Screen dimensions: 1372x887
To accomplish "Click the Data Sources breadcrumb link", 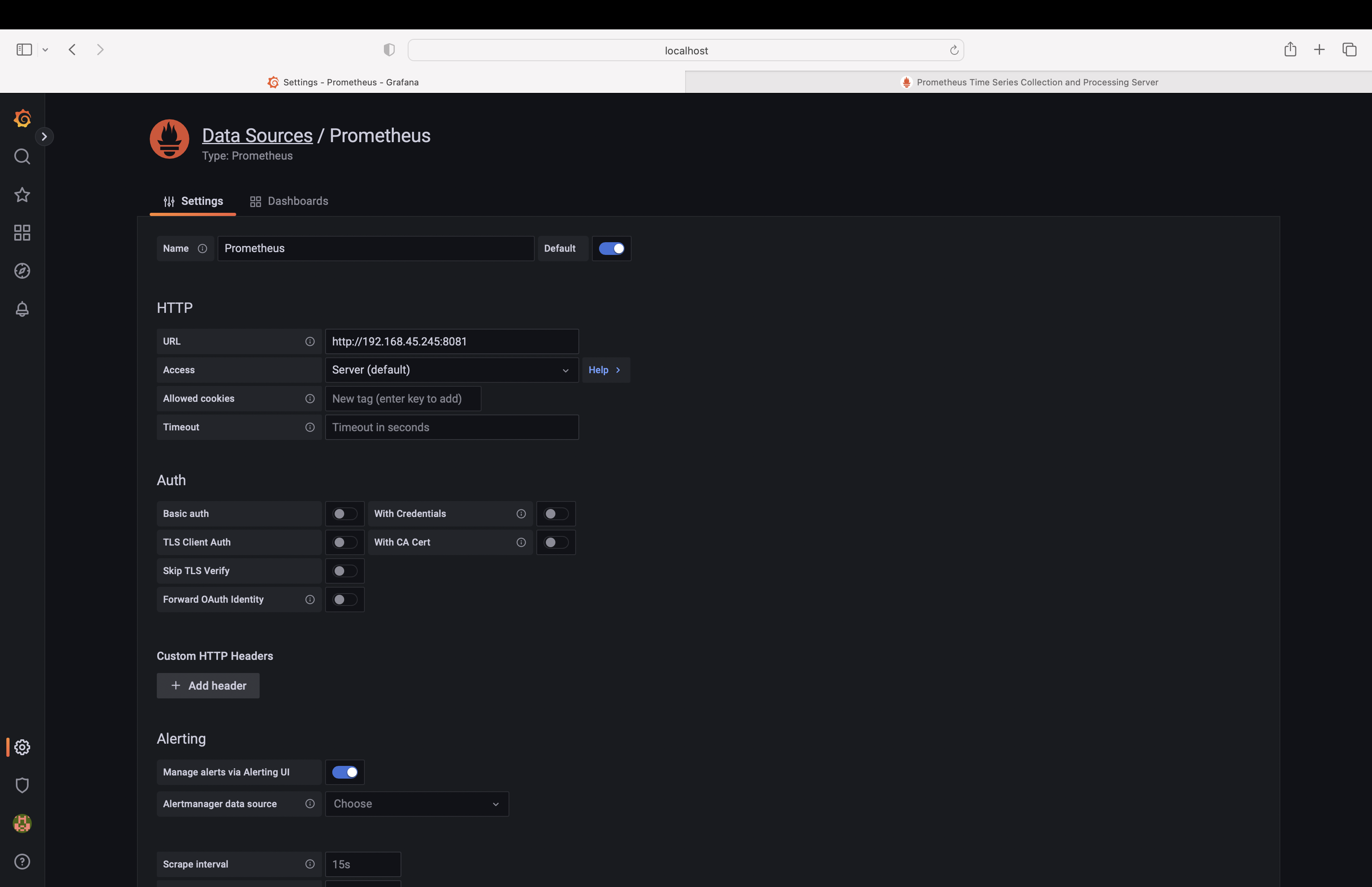I will click(x=257, y=135).
